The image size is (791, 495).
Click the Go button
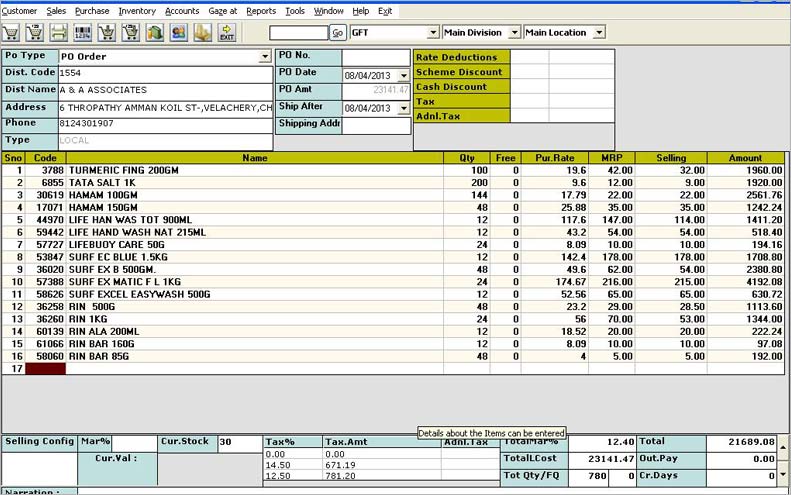[x=337, y=33]
